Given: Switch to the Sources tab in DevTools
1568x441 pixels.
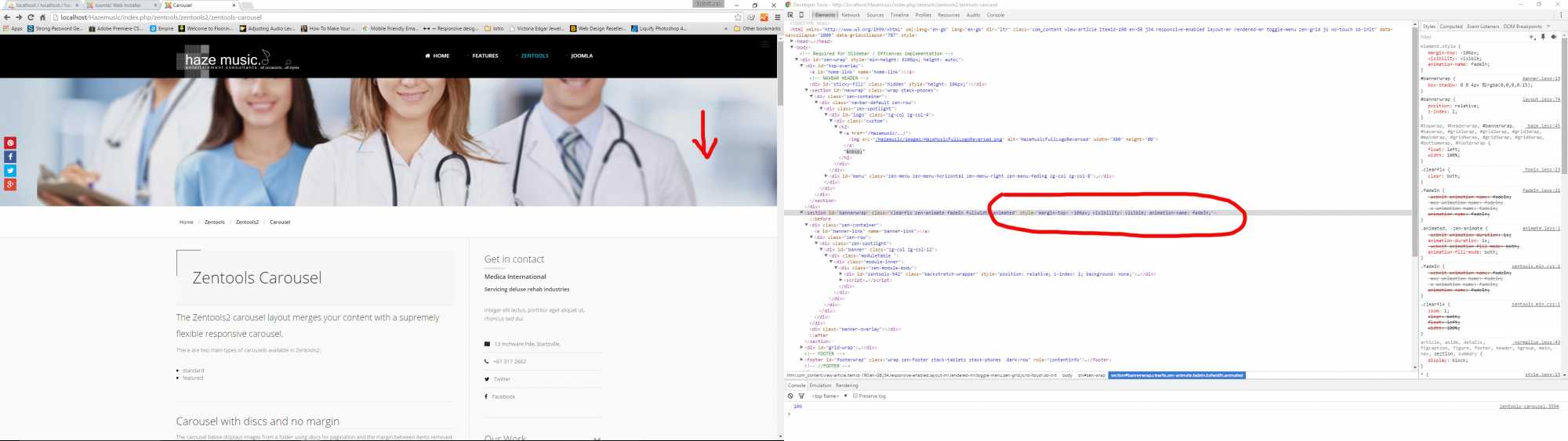Looking at the screenshot, I should (x=876, y=15).
